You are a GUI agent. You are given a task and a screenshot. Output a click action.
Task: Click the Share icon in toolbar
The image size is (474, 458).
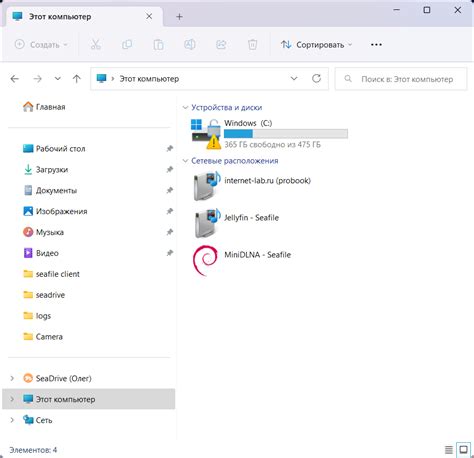pos(221,44)
